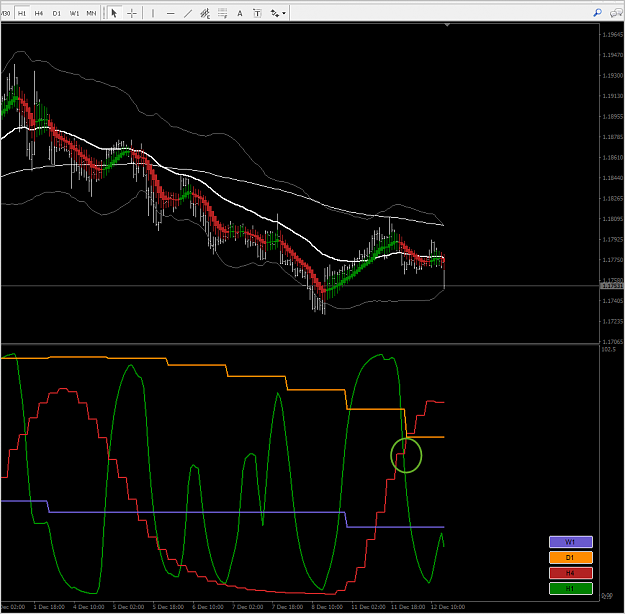Click the '4 Dec 10:00' time label
Viewport: 625px width, 614px height.
click(91, 607)
